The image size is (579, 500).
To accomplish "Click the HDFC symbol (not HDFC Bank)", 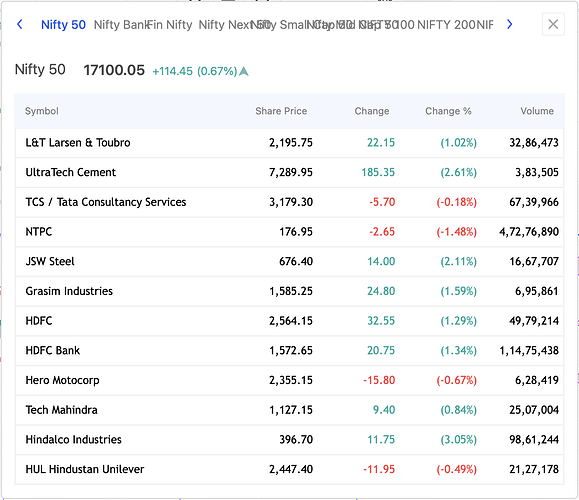I will [x=39, y=321].
